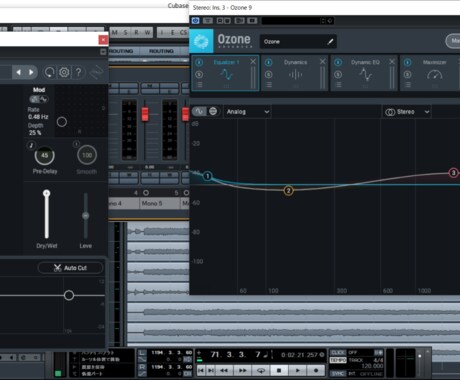Click the Fast Forward button in transport
Viewport: 460px width, 380px height.
click(x=242, y=370)
